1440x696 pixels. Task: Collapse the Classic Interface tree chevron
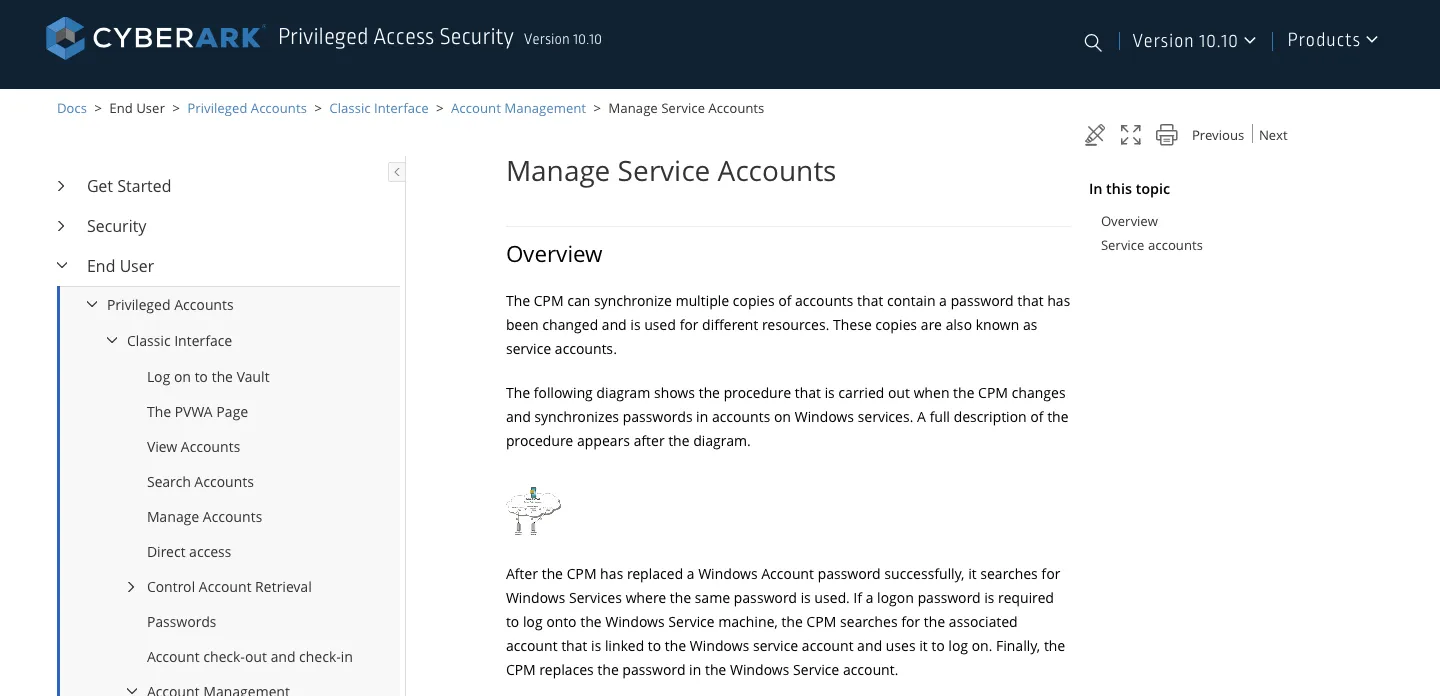[x=112, y=341]
